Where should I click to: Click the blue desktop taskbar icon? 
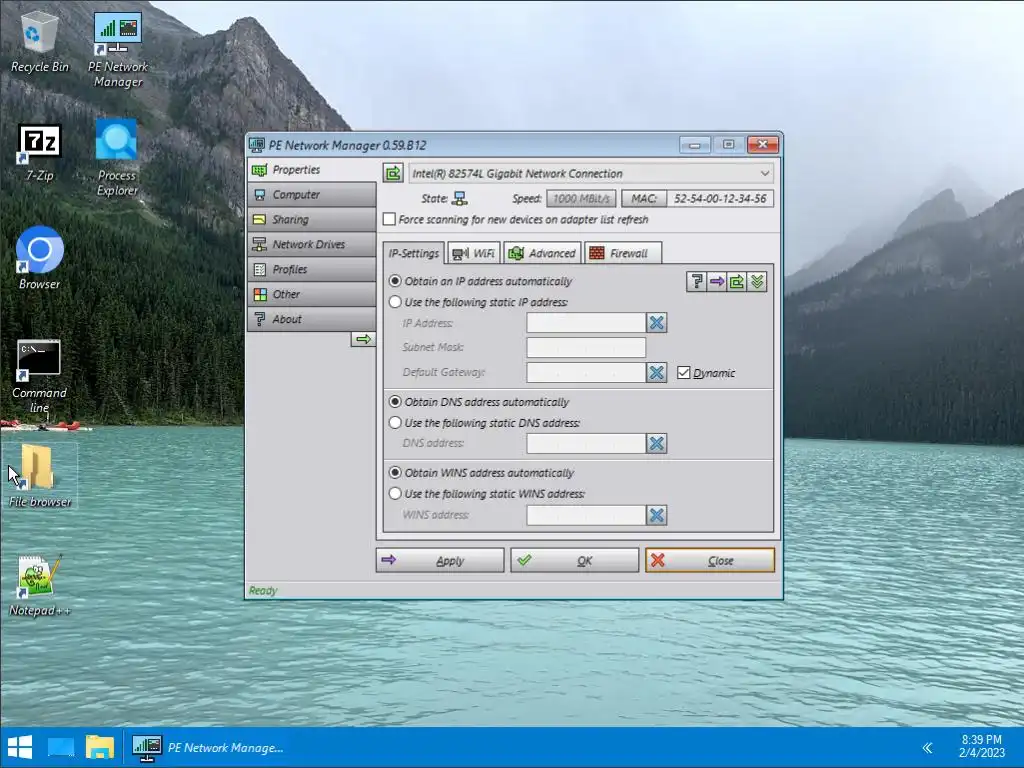(x=61, y=747)
